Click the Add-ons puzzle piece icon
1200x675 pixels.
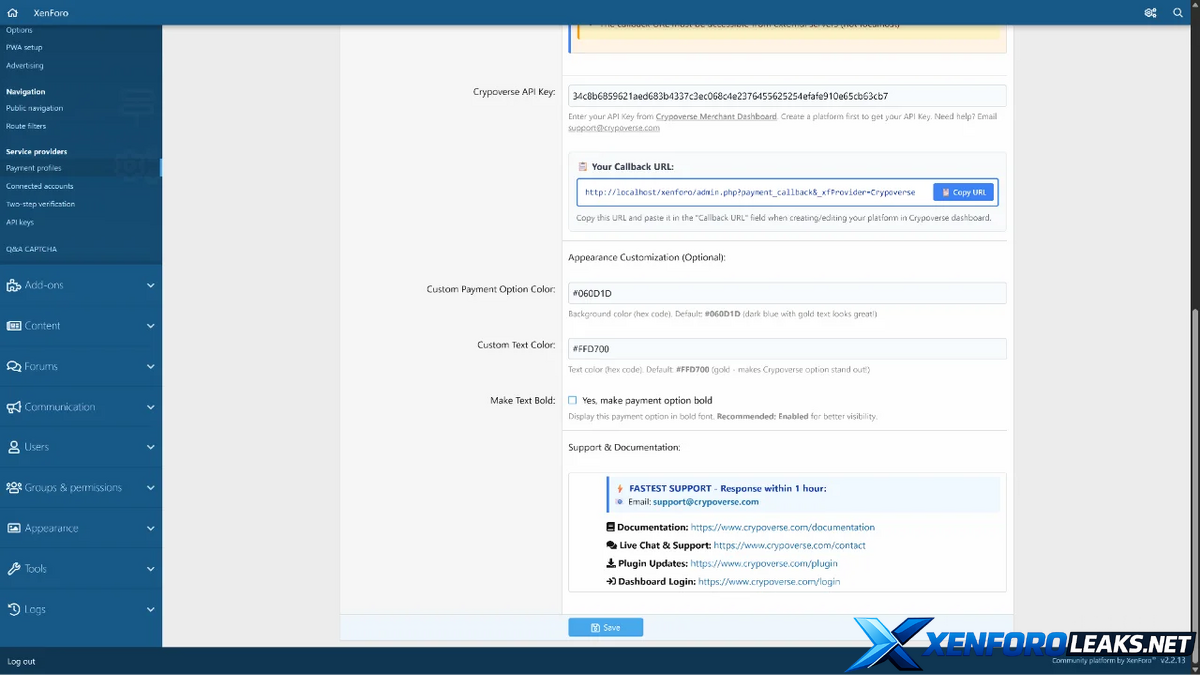[14, 285]
